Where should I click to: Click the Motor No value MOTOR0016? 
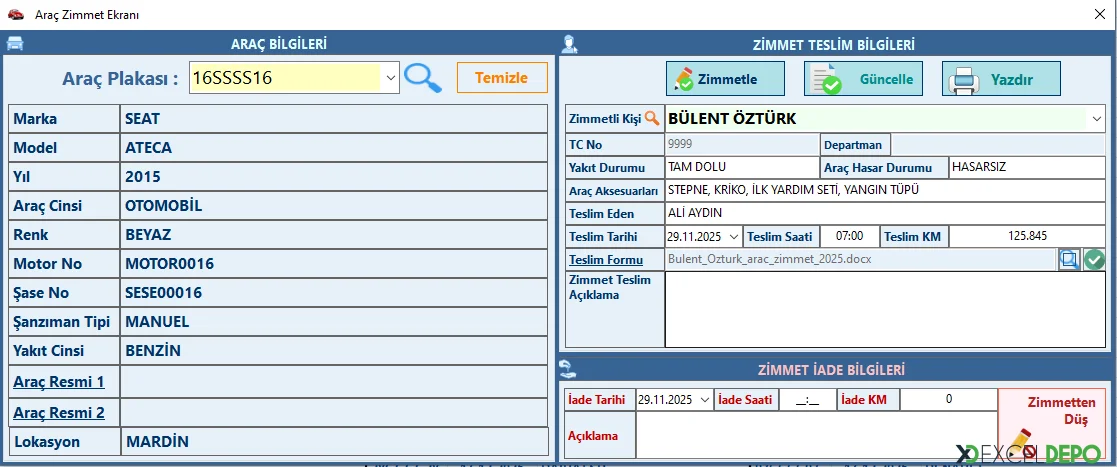click(333, 263)
